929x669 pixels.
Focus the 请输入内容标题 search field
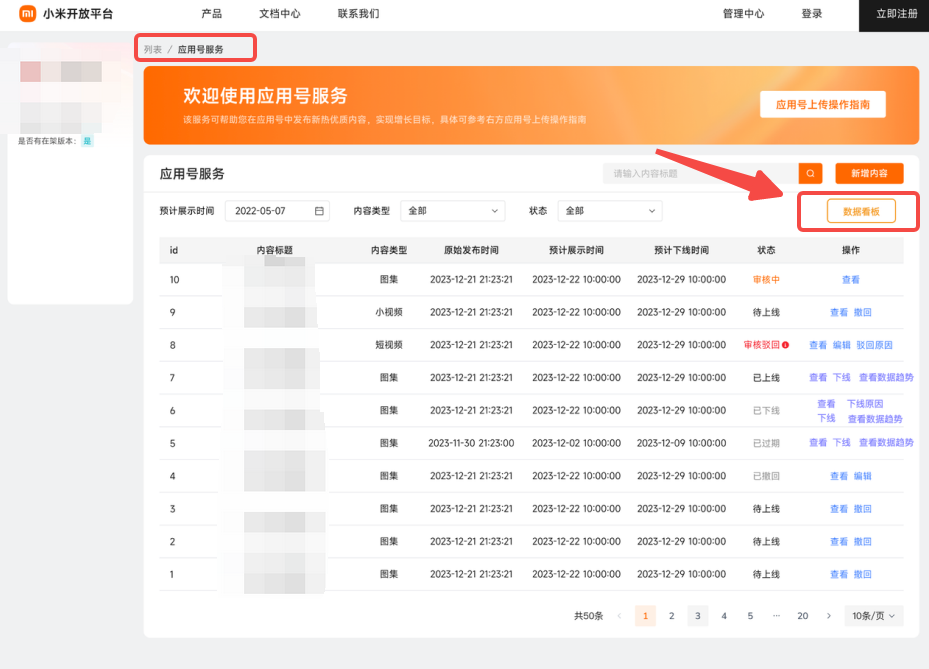point(701,174)
